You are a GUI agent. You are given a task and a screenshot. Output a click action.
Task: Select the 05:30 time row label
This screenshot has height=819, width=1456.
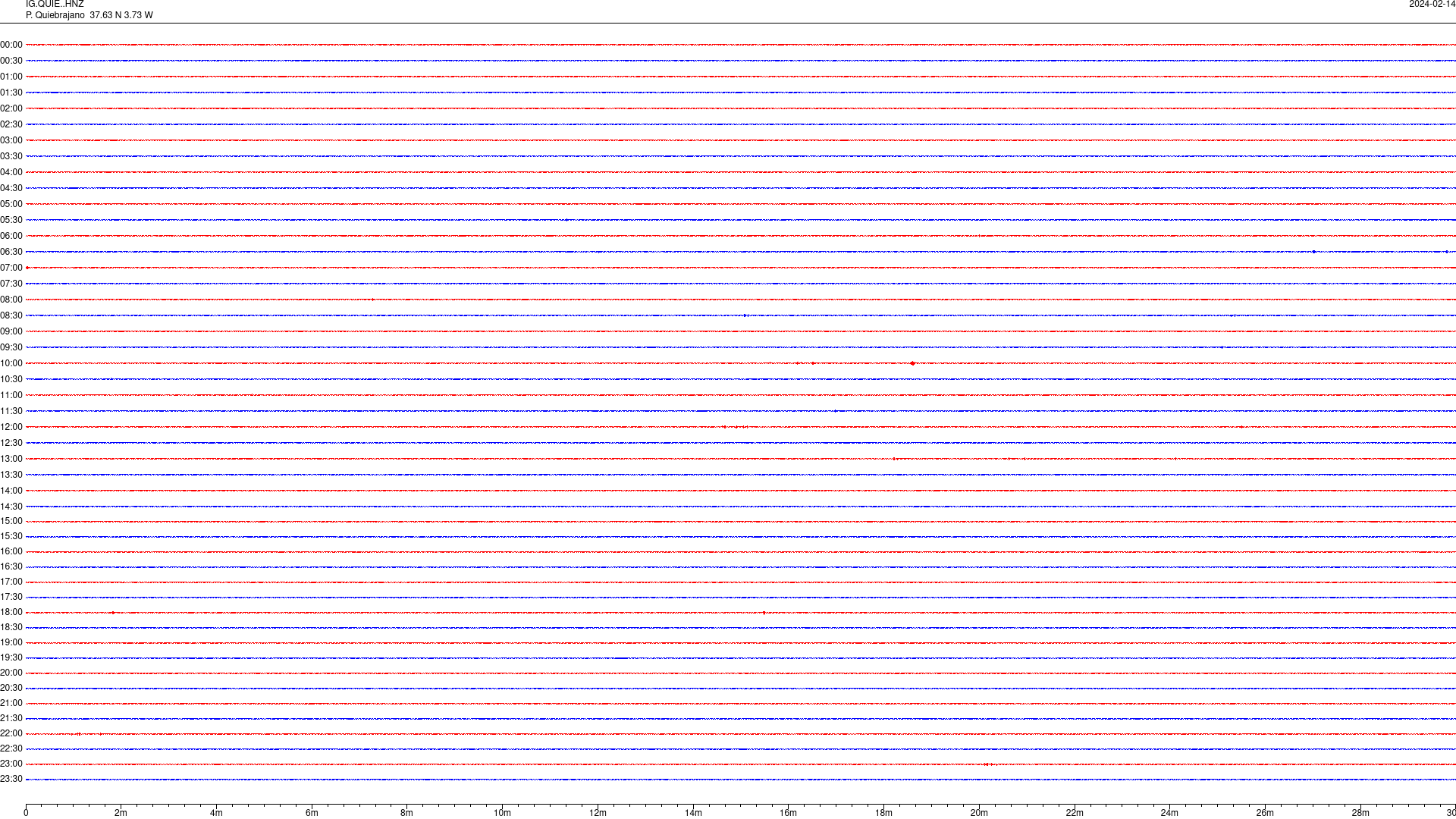[11, 220]
